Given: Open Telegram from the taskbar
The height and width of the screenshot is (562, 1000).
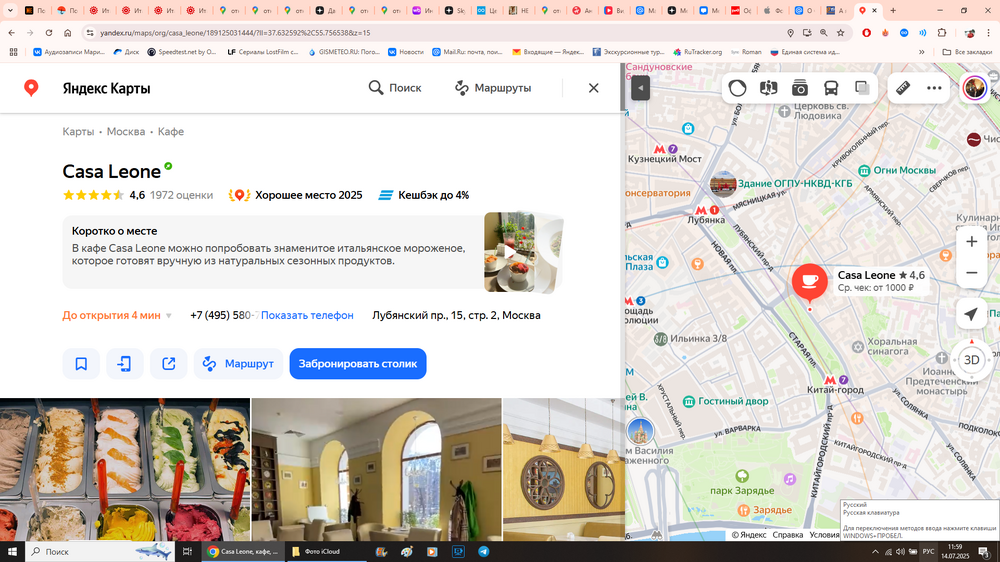Looking at the screenshot, I should [483, 551].
